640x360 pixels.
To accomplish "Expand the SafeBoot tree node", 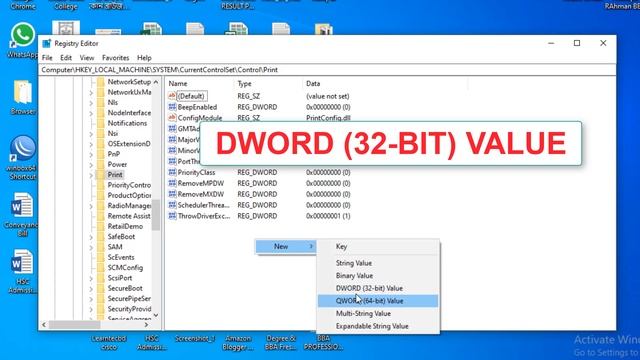I will coord(91,237).
